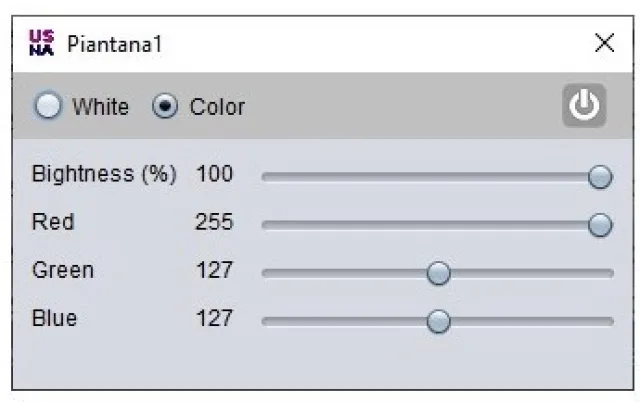
Task: Click the Blue value 127
Action: click(214, 318)
